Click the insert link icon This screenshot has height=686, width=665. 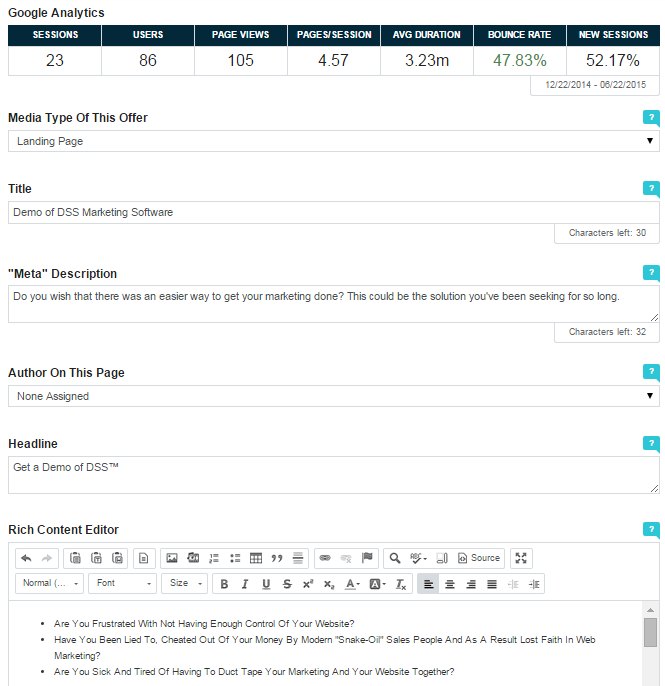[324, 558]
